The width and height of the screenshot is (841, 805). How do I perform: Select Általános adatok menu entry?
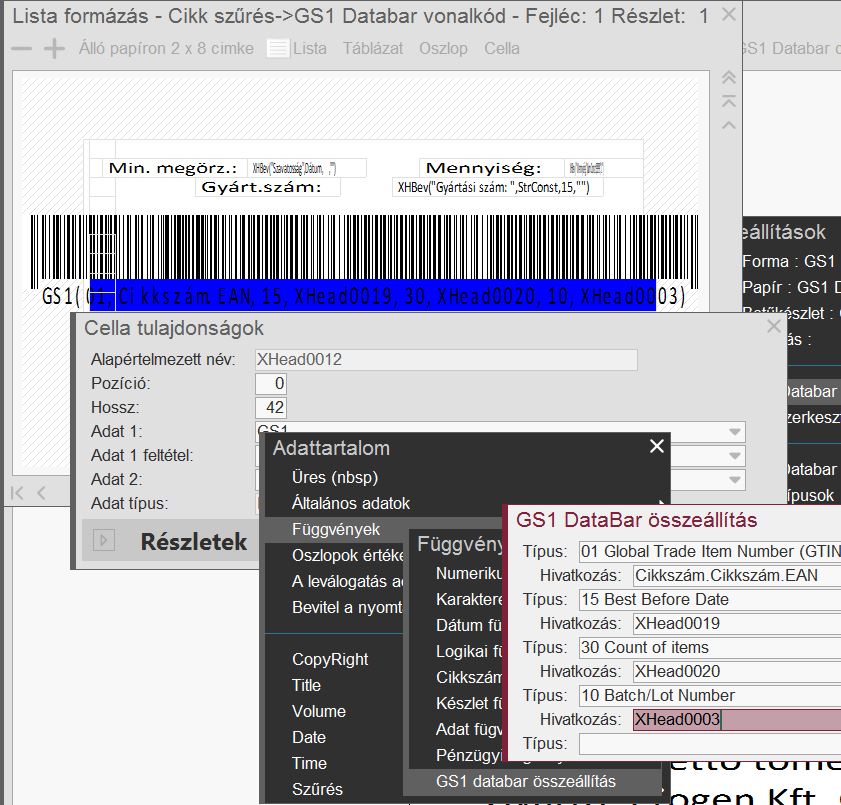pos(351,503)
